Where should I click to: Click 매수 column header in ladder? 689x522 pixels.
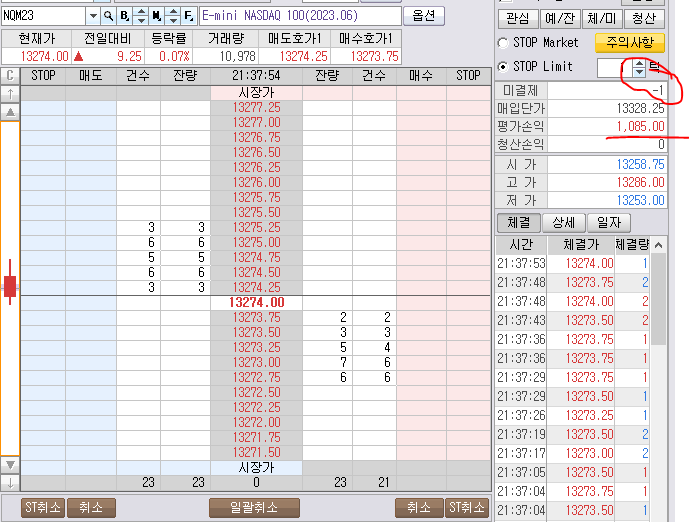click(421, 76)
